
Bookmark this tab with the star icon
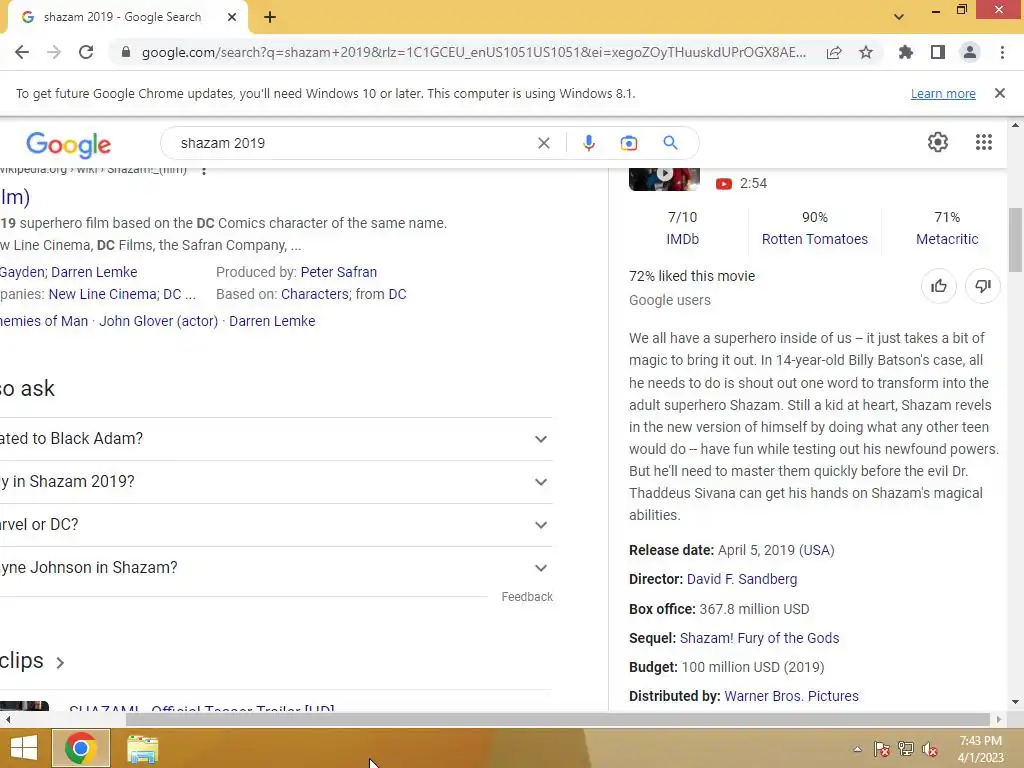pos(866,52)
